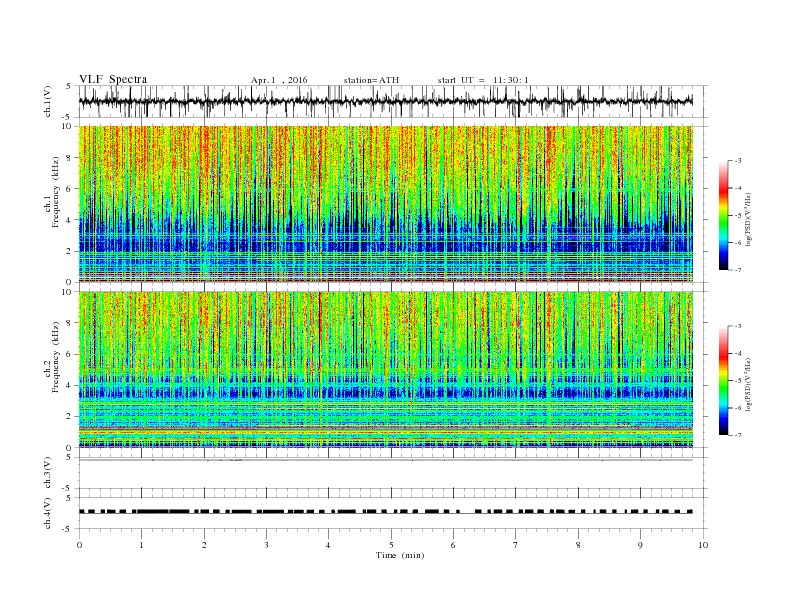Screen dimensions: 792x612
Task: Click the "6" tick on the time axis
Action: pyautogui.click(x=453, y=545)
